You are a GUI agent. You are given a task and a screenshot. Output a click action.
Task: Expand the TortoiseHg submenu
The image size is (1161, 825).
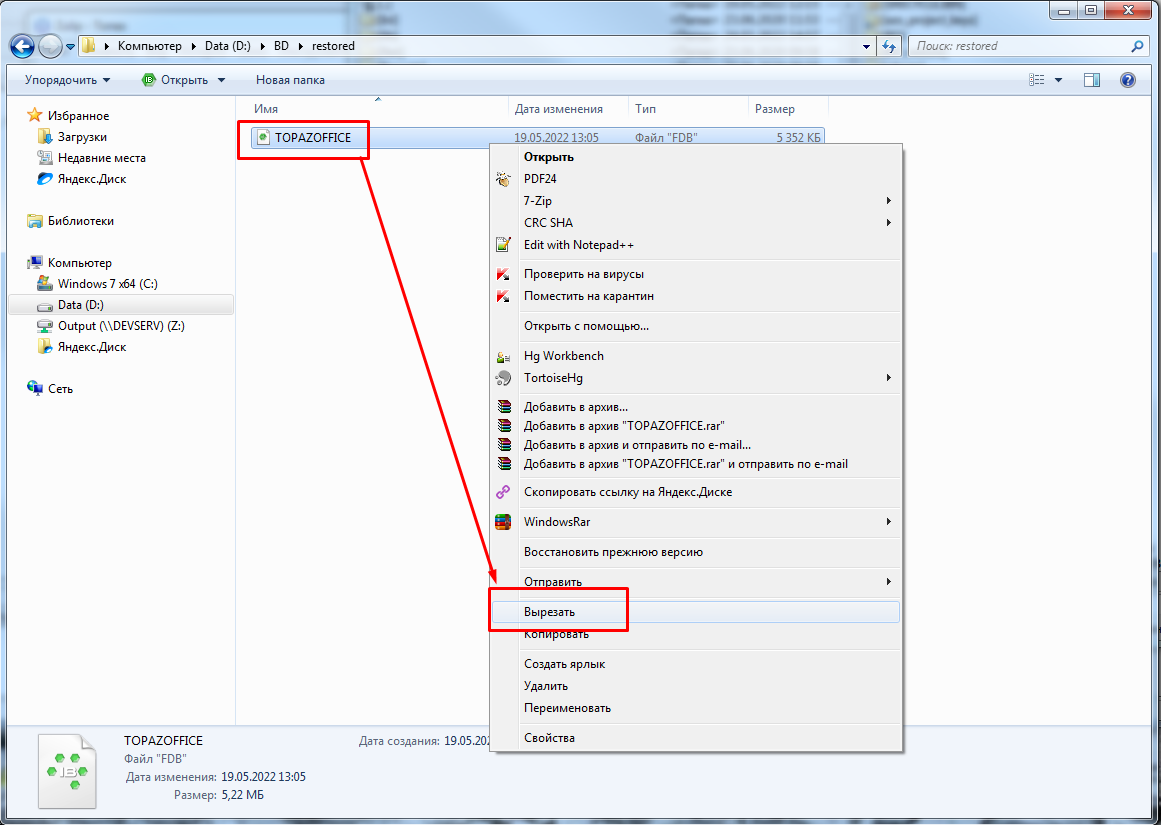tap(696, 378)
